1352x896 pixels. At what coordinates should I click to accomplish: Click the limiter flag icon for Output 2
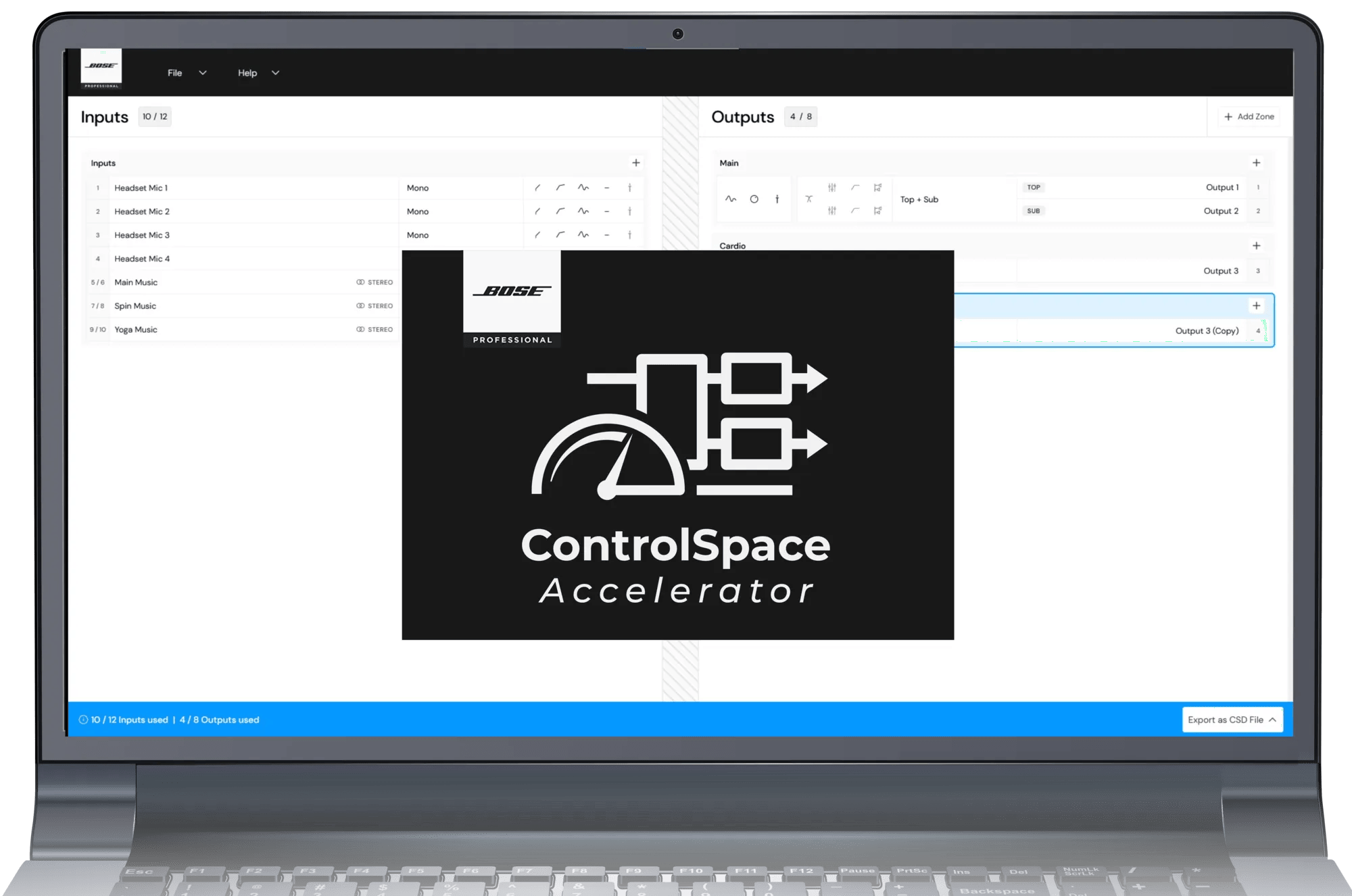click(x=877, y=211)
